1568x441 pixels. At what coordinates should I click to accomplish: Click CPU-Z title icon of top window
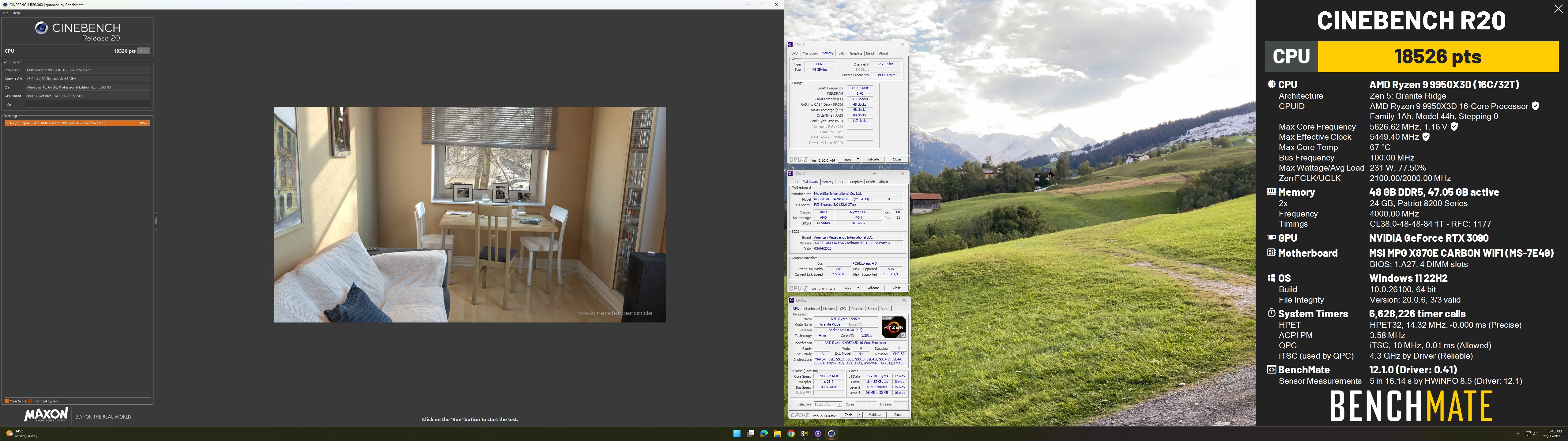click(790, 45)
